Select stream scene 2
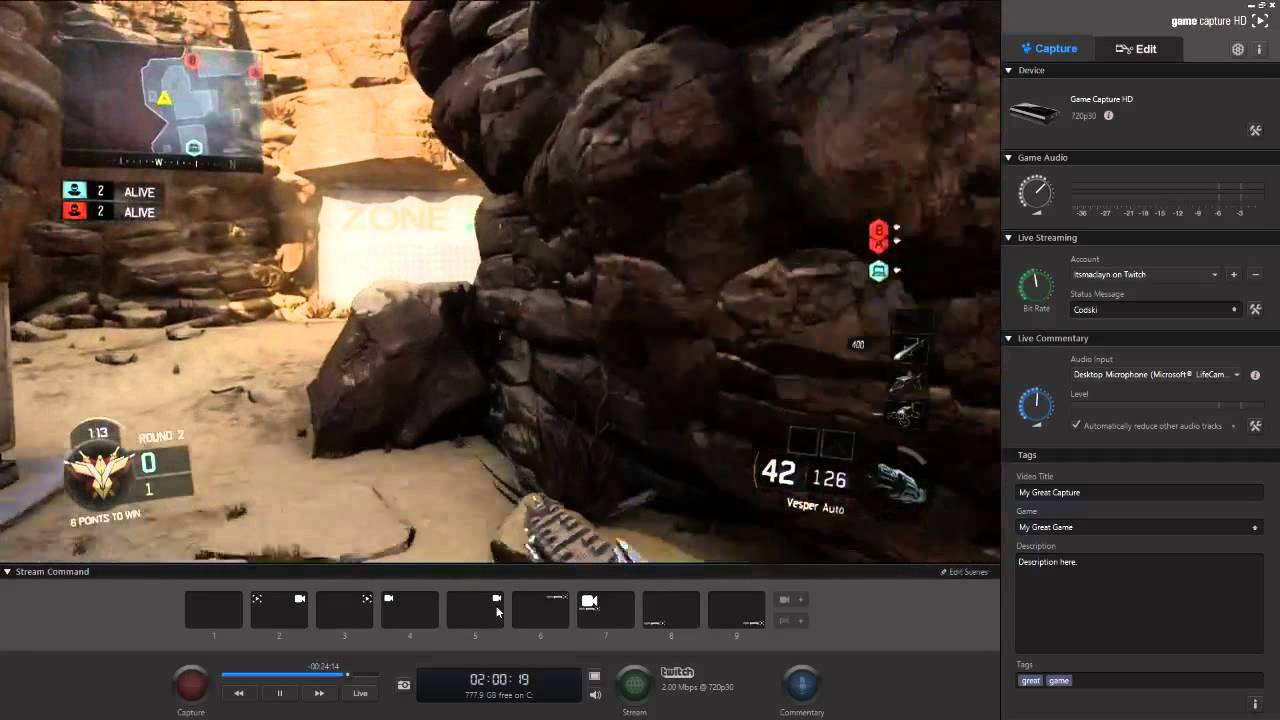This screenshot has width=1280, height=720. pyautogui.click(x=279, y=610)
